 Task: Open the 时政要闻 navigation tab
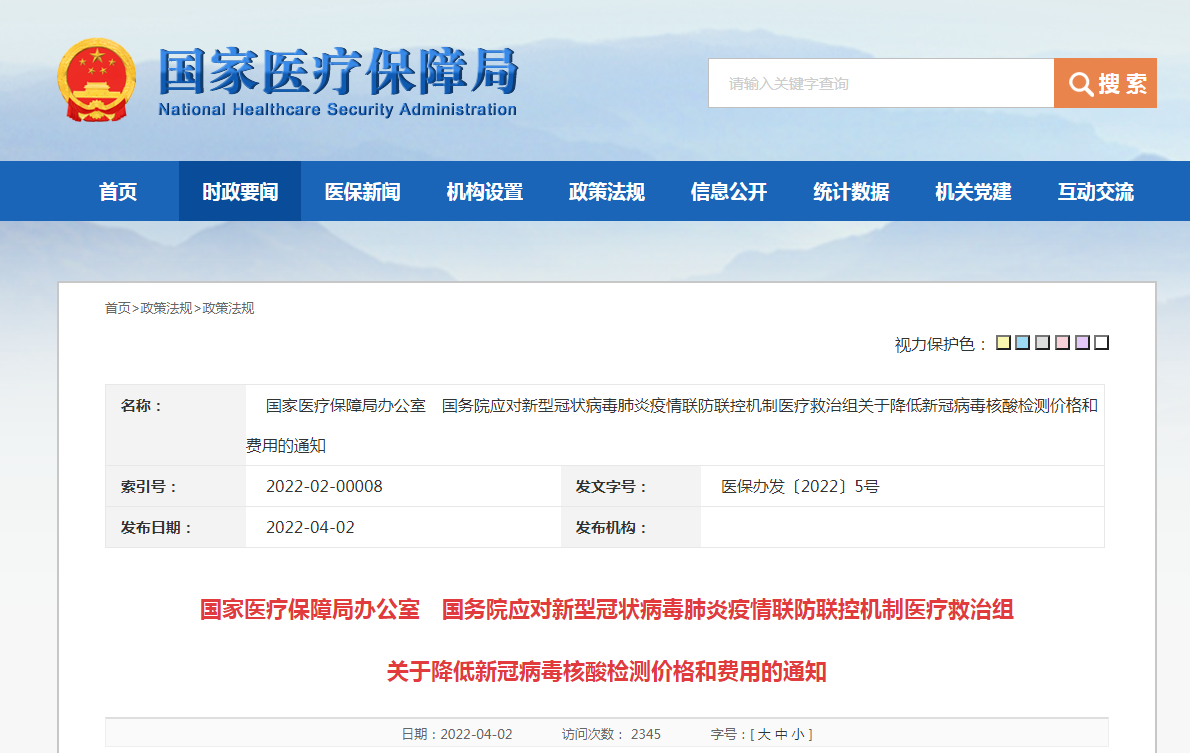click(x=240, y=191)
